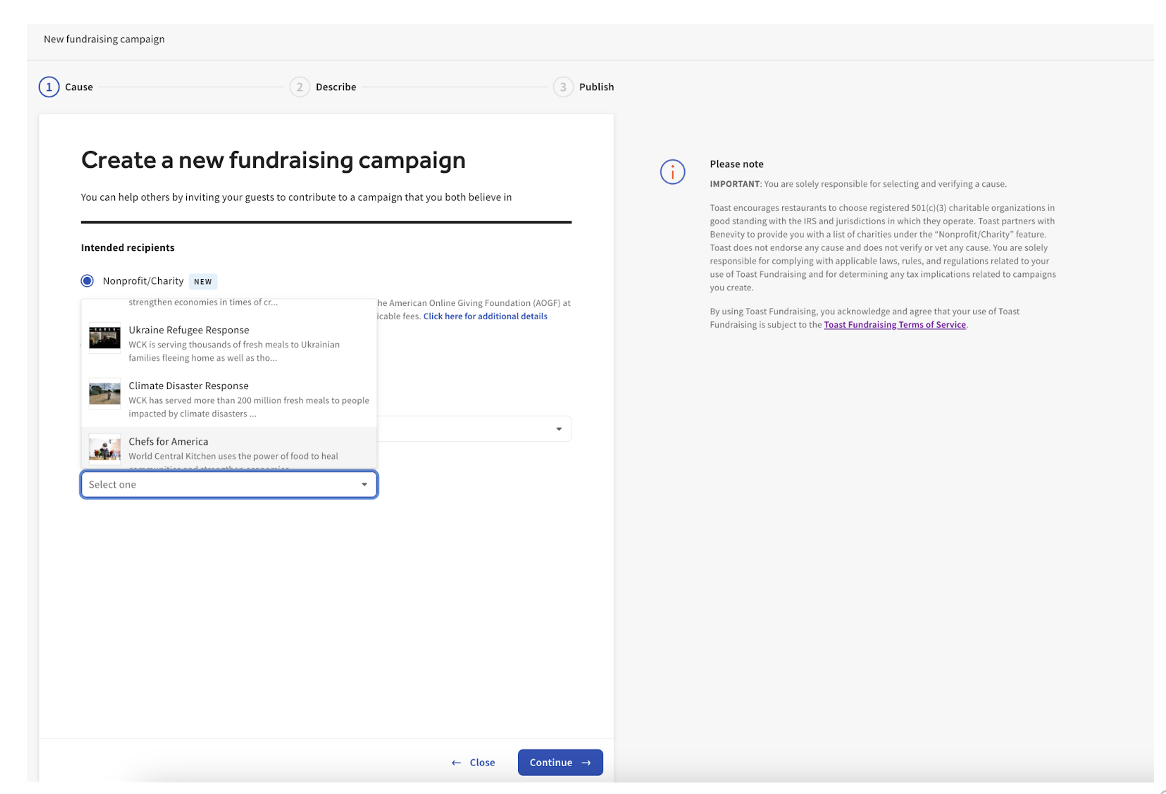Screen dimensions: 1166x794
Task: Open the 'Select one' combo box
Action: 220,485
